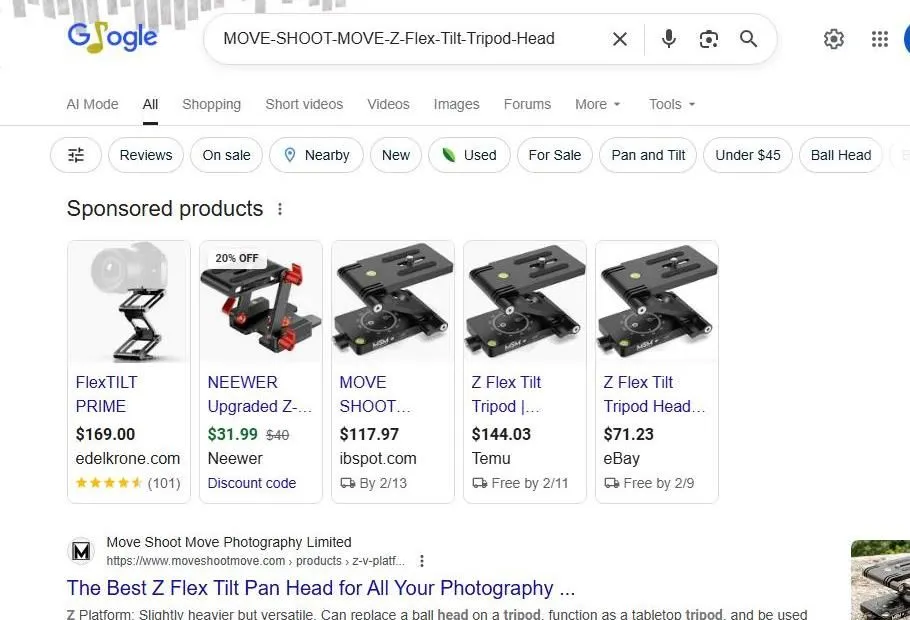This screenshot has height=620, width=910.
Task: Expand the More dropdown
Action: [597, 104]
